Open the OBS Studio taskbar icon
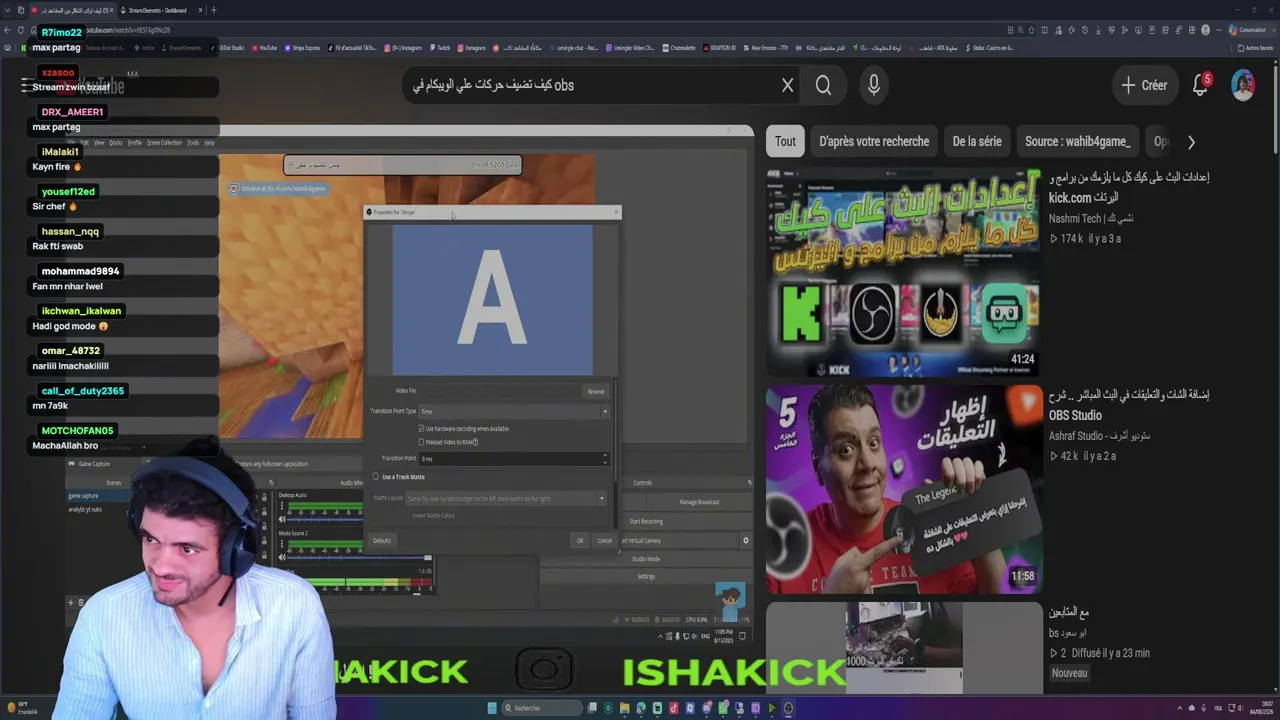 click(788, 708)
